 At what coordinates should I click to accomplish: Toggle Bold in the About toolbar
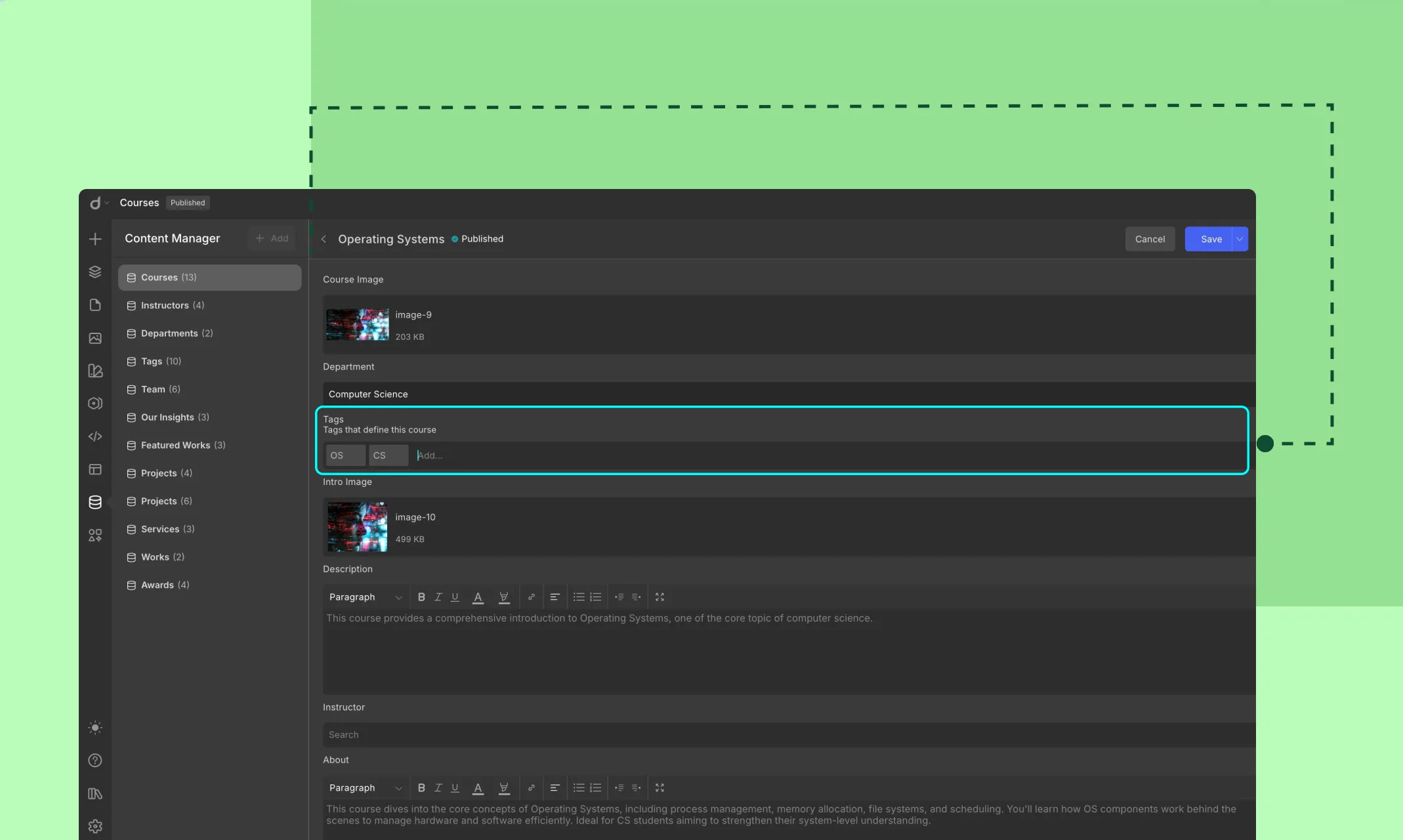tap(421, 788)
